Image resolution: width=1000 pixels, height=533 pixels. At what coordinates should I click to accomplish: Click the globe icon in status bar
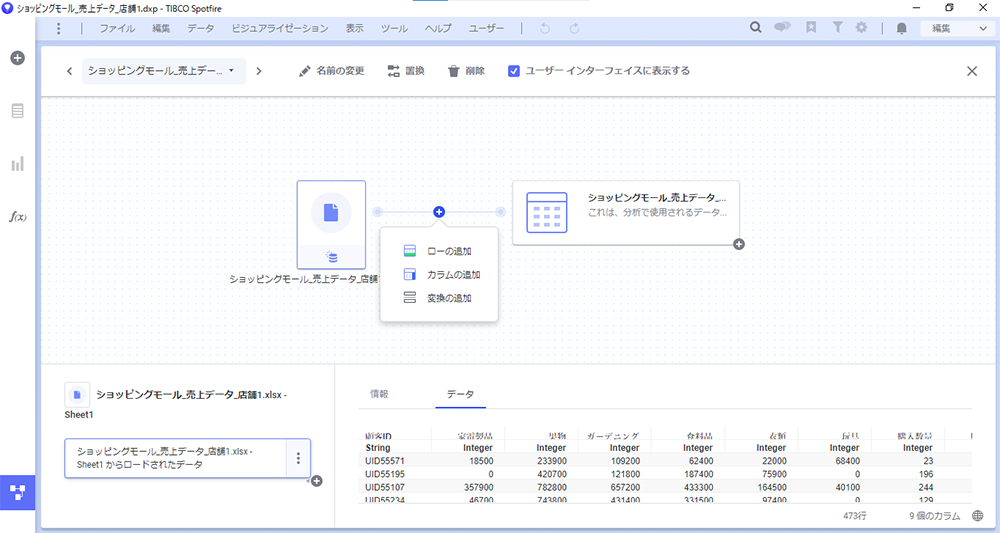(978, 516)
